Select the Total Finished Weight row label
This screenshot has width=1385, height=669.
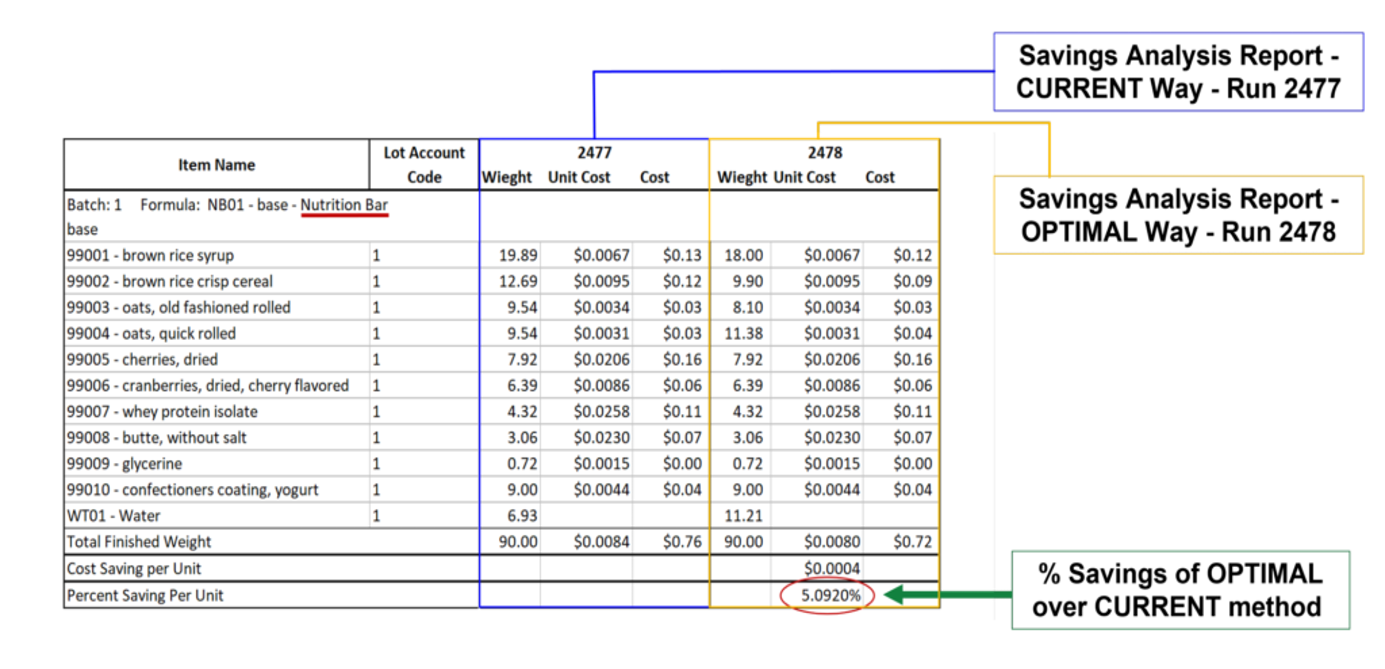(x=139, y=541)
